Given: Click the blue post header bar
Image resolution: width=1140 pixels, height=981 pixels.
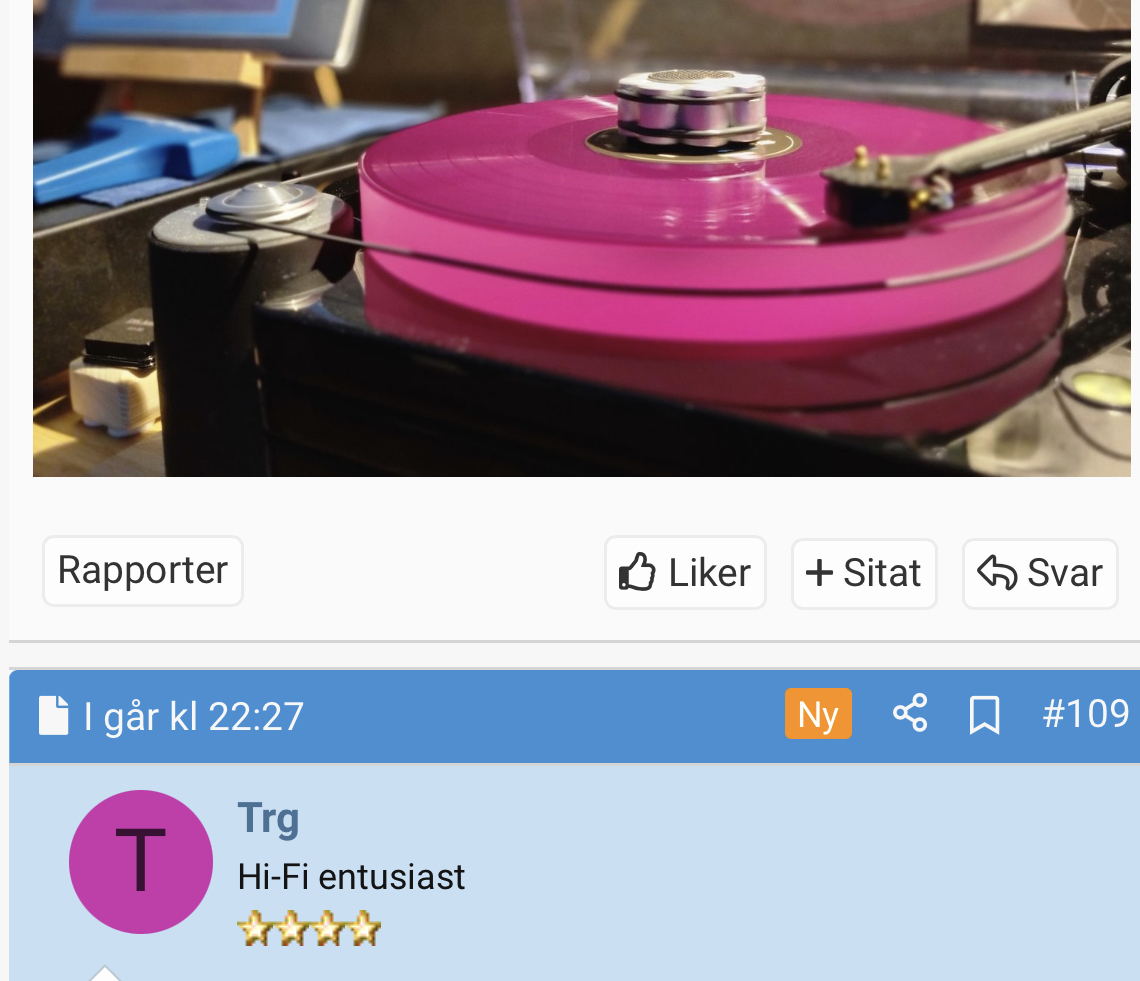Looking at the screenshot, I should tap(574, 716).
